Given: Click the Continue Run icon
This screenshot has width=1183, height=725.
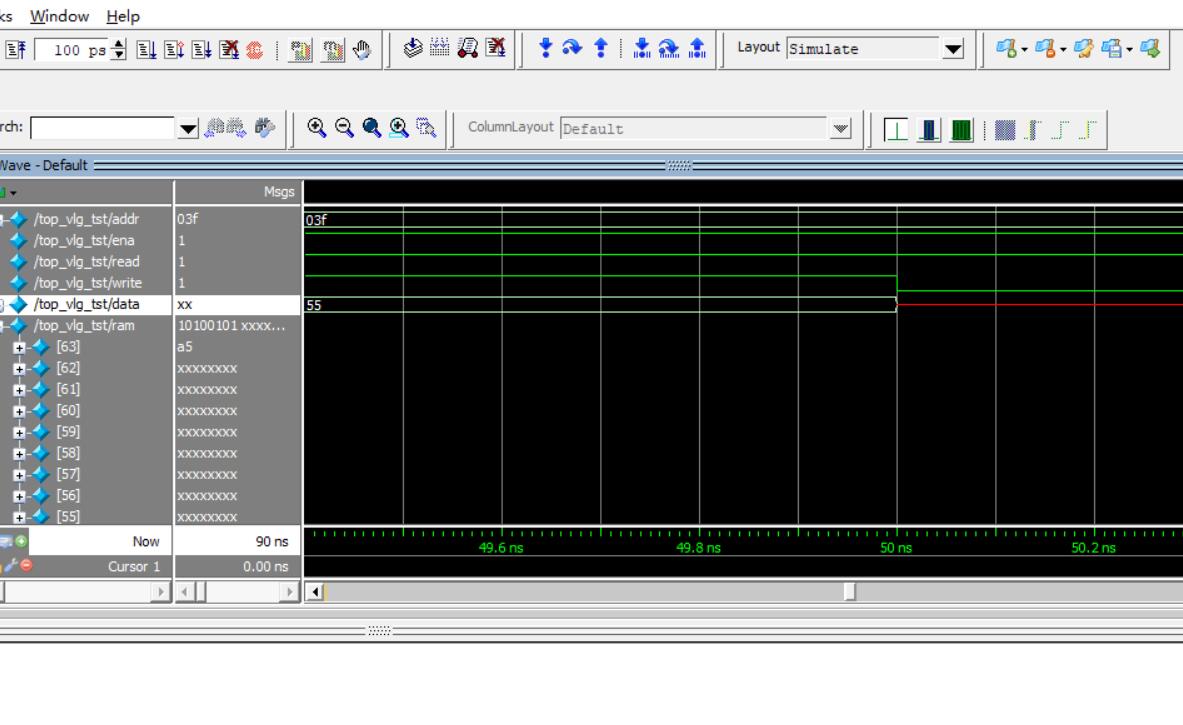Looking at the screenshot, I should point(174,50).
